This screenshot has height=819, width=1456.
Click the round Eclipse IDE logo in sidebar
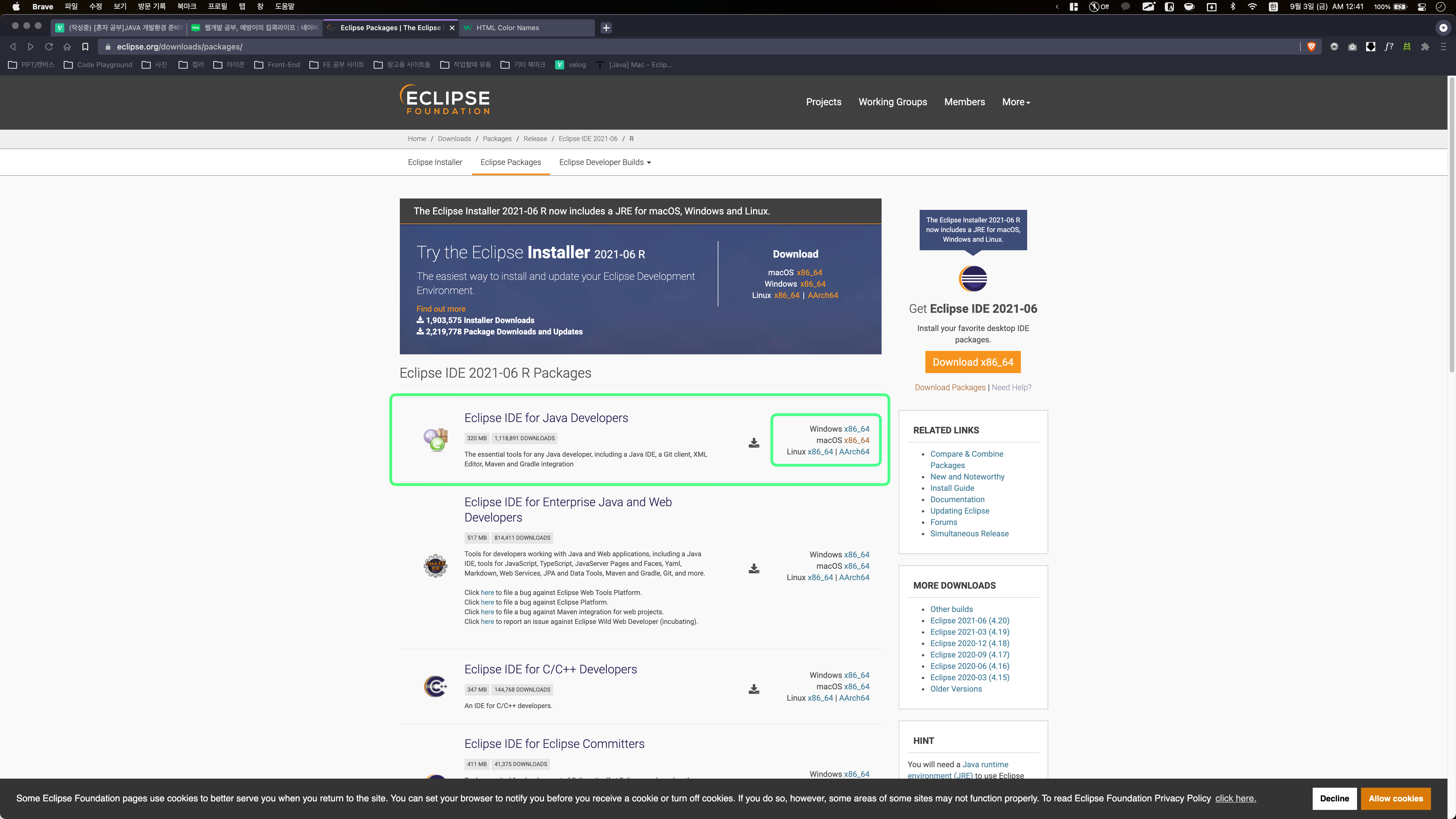click(973, 279)
